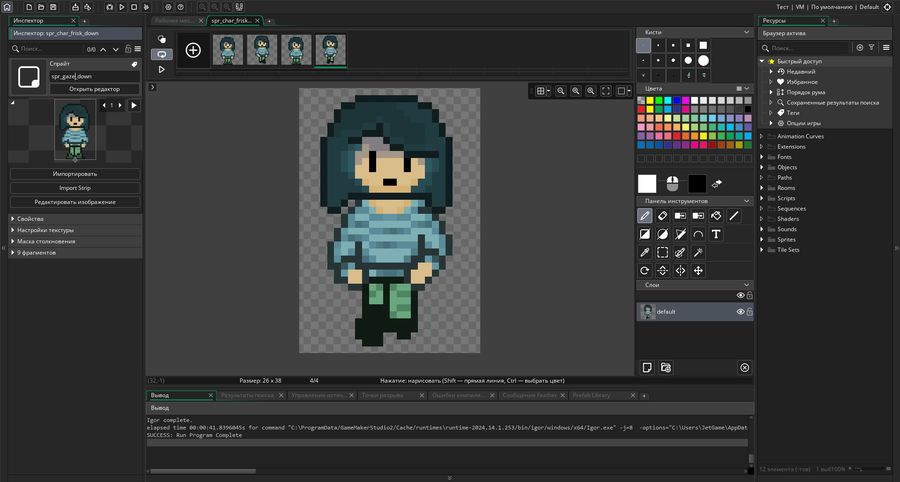The image size is (900, 482).
Task: Start the debugger with bug icon
Action: tap(110, 7)
